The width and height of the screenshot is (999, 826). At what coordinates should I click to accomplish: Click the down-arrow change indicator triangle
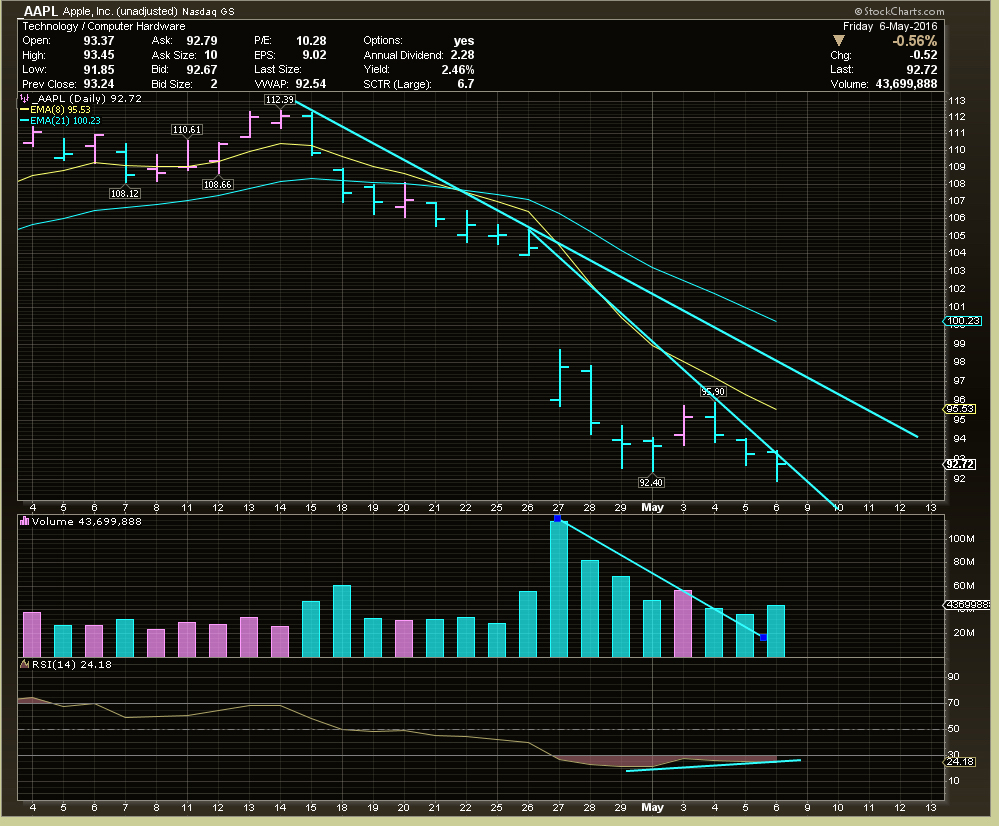coord(838,39)
